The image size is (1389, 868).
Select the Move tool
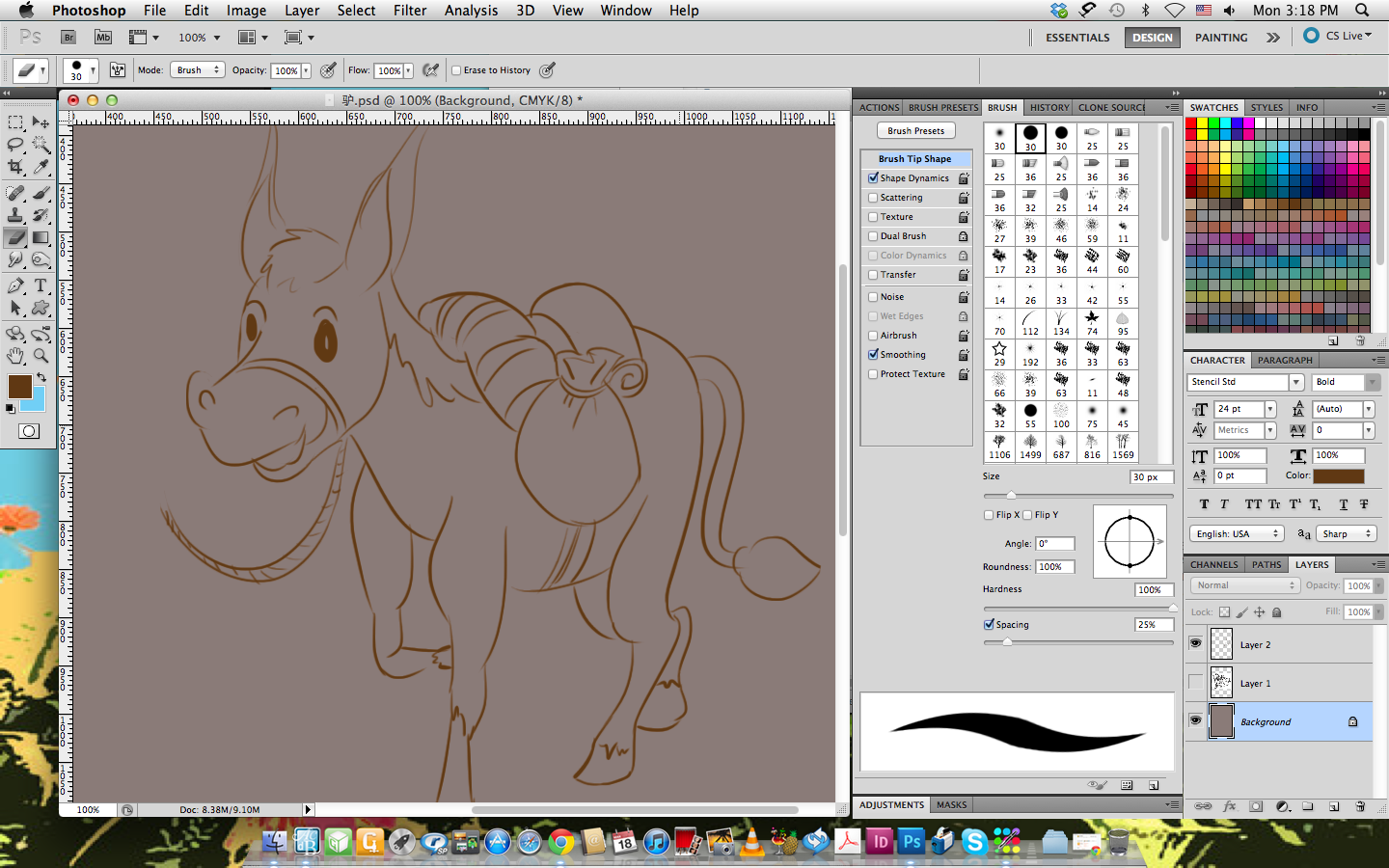pos(41,122)
